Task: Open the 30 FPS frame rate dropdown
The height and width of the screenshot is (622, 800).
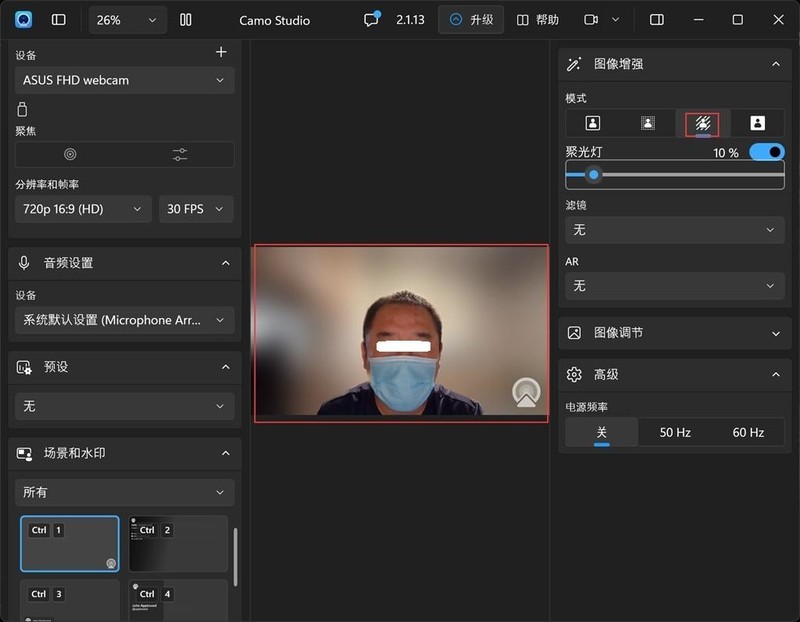Action: pyautogui.click(x=196, y=209)
